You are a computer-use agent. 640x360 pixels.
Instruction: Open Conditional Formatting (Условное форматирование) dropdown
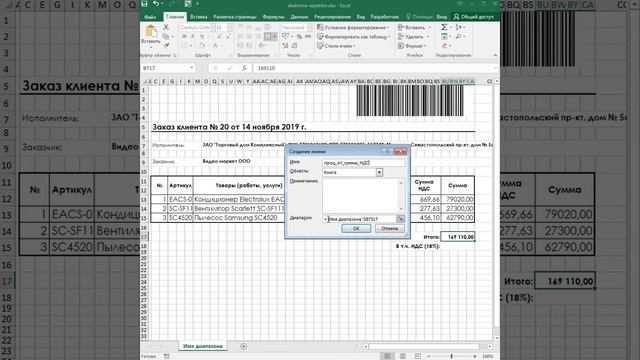click(x=353, y=27)
